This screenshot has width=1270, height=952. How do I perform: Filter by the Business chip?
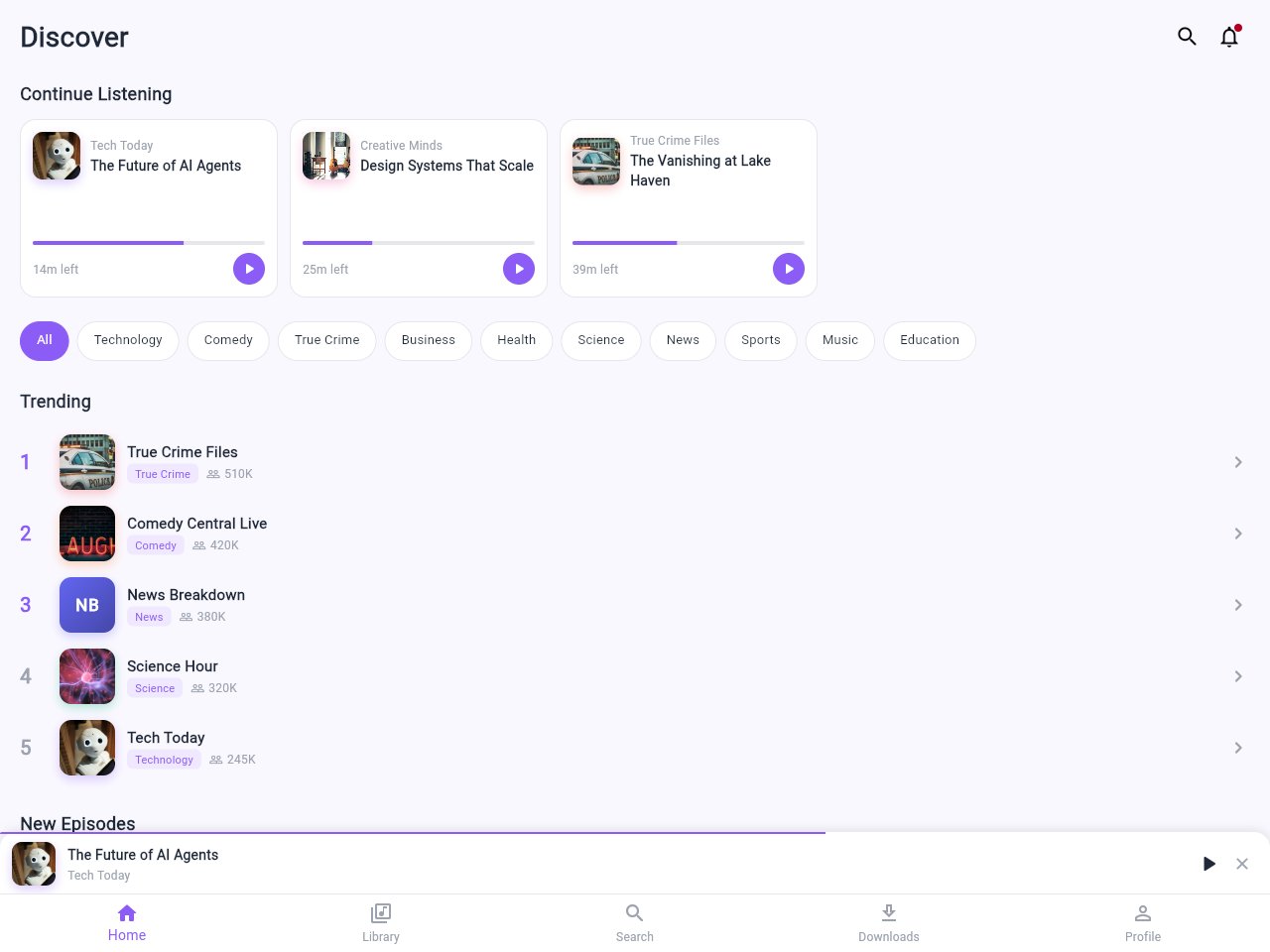tap(429, 340)
